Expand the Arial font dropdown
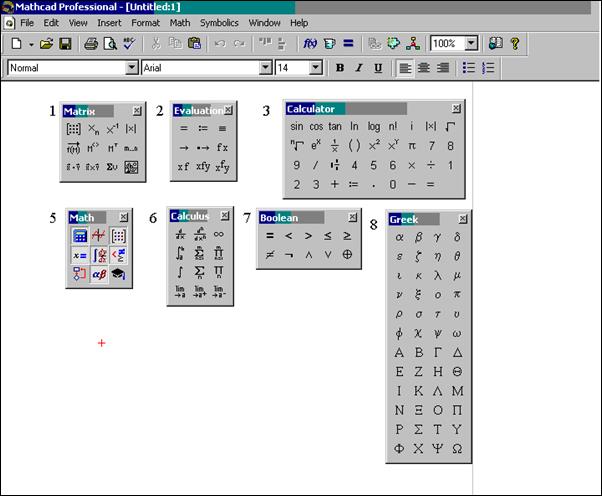 [x=265, y=68]
